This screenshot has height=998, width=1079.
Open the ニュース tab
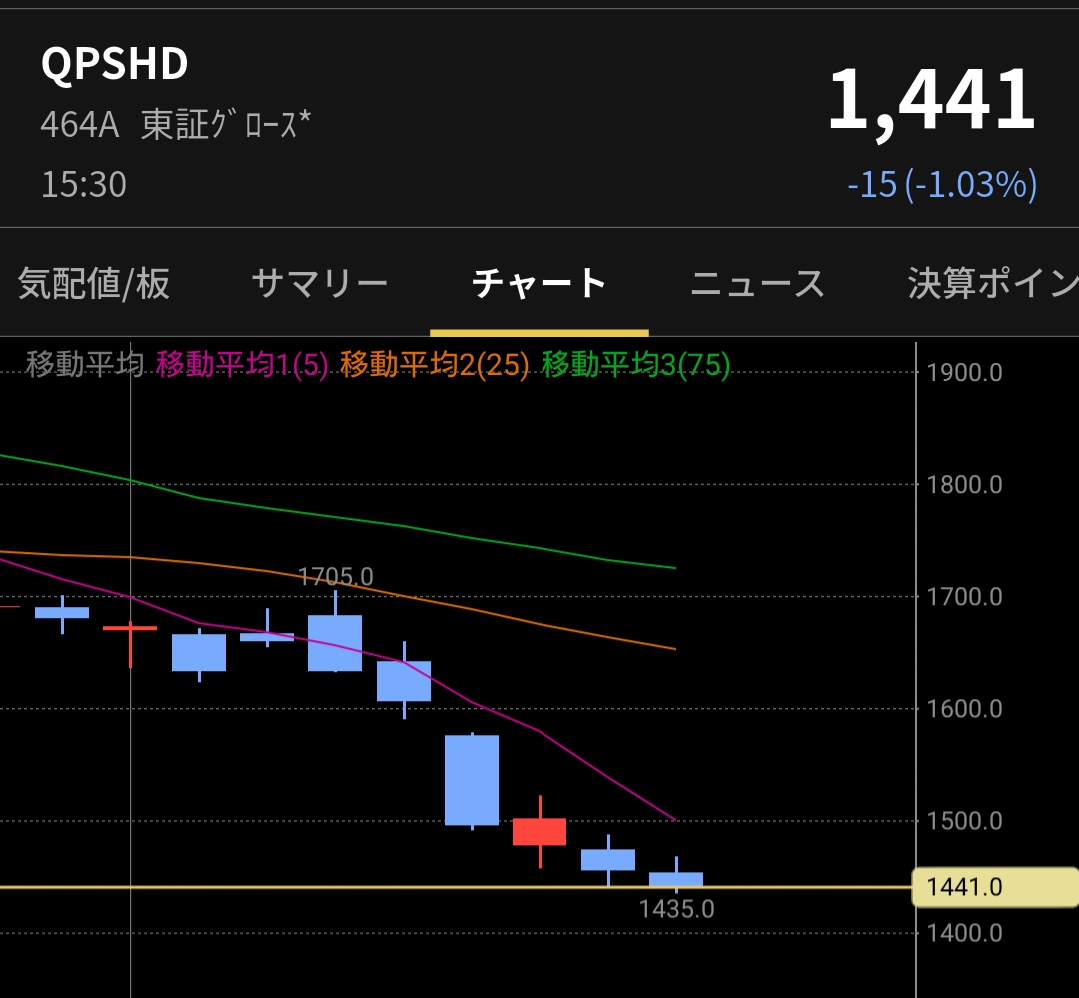pyautogui.click(x=758, y=284)
